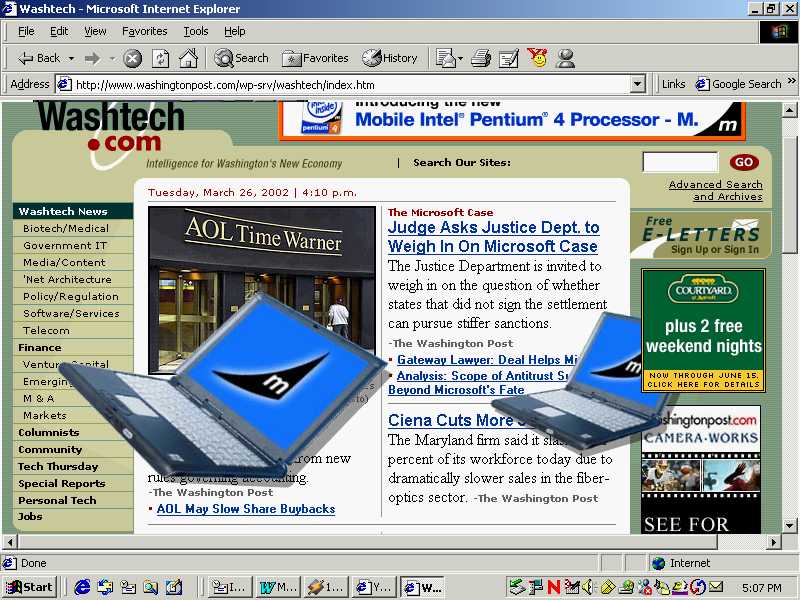This screenshot has width=800, height=600.
Task: Click the vertical scrollbar up arrow
Action: coord(789,110)
